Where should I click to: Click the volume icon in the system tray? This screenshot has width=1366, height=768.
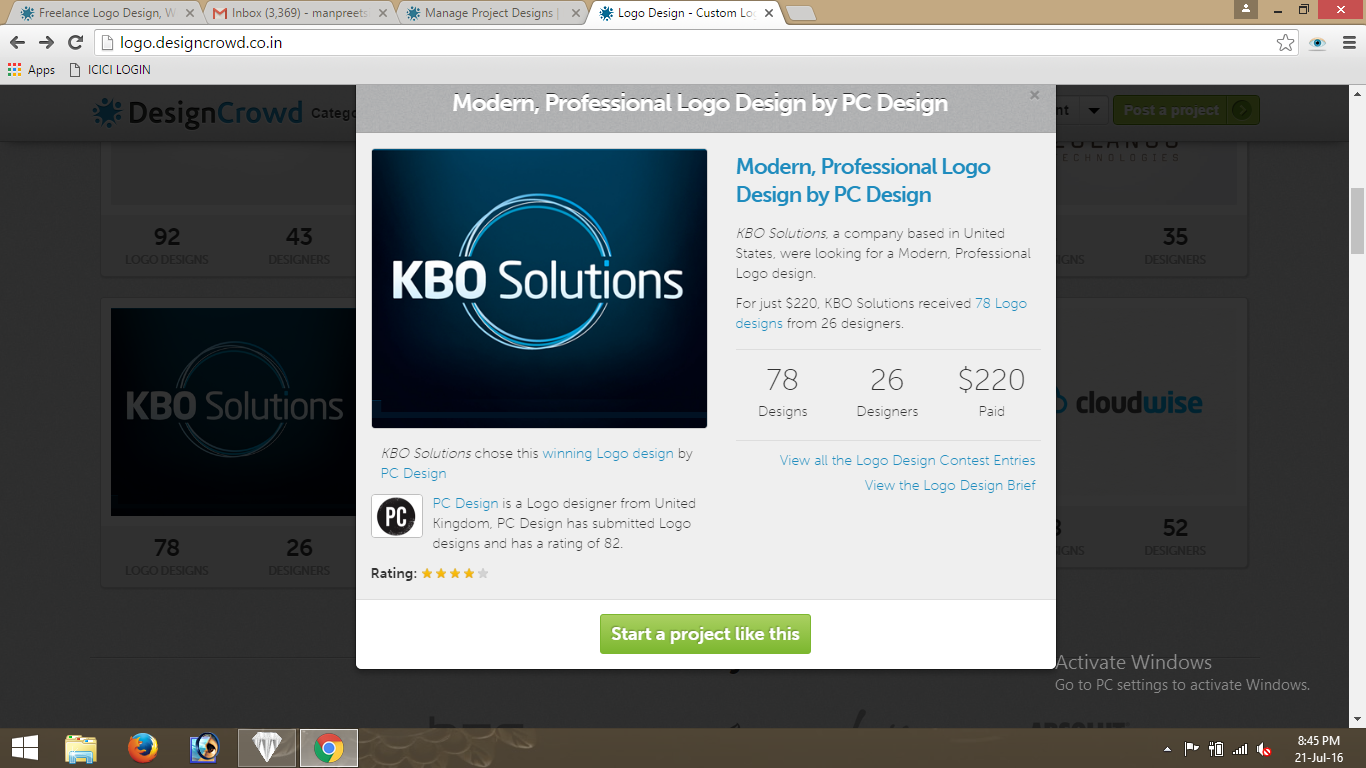tap(1264, 748)
